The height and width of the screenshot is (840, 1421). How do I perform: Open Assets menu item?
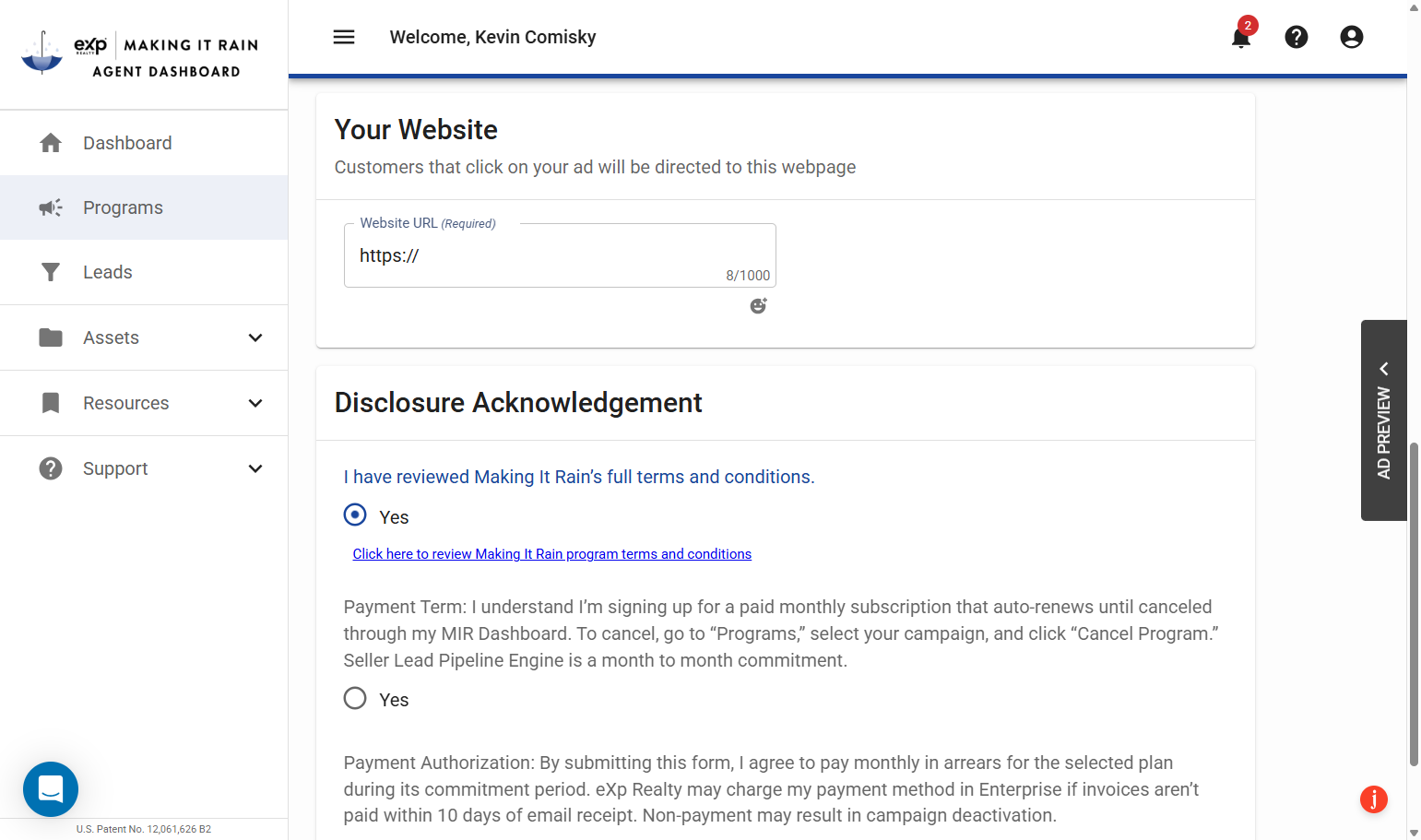click(x=144, y=337)
